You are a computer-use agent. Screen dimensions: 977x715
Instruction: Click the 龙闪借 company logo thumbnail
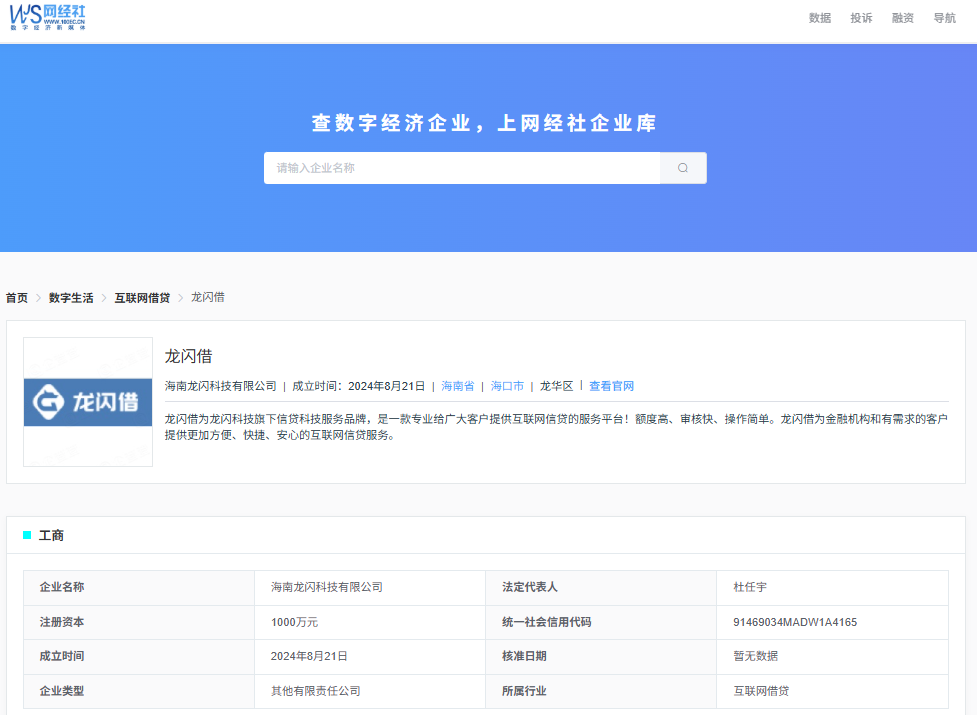88,402
